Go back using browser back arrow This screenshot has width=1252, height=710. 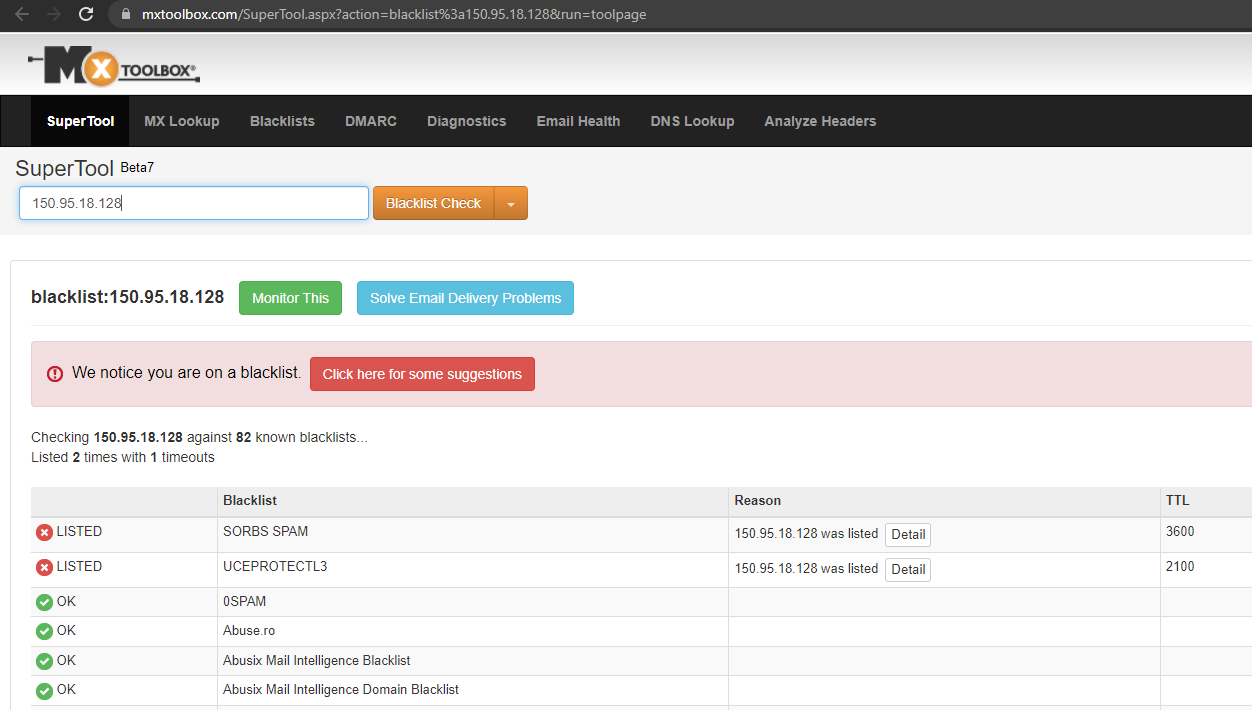point(22,15)
